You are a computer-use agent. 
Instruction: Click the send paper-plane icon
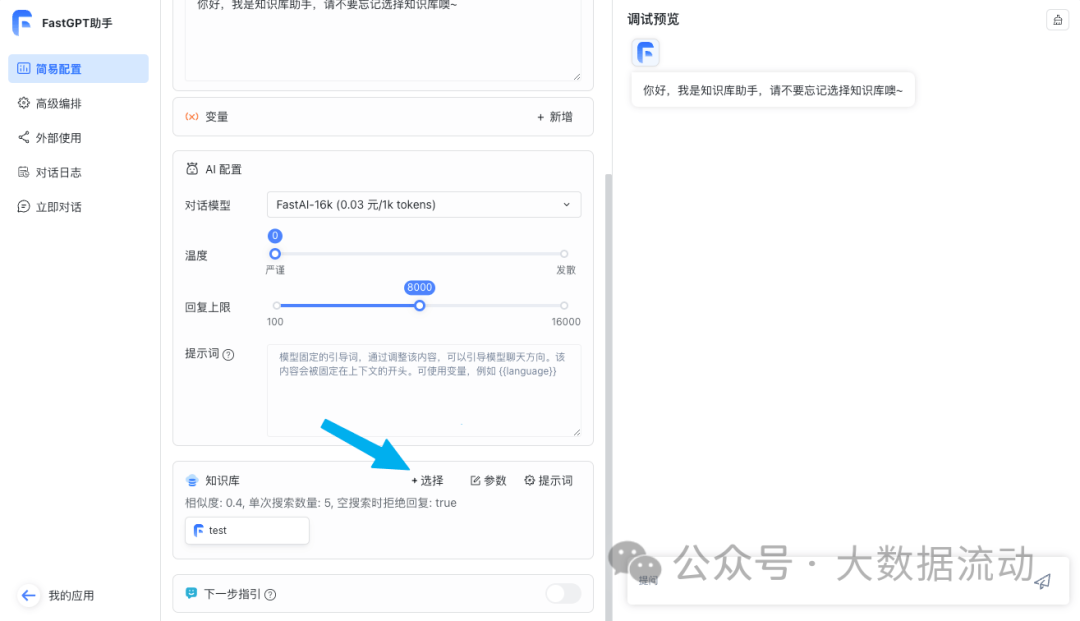pos(1043,582)
